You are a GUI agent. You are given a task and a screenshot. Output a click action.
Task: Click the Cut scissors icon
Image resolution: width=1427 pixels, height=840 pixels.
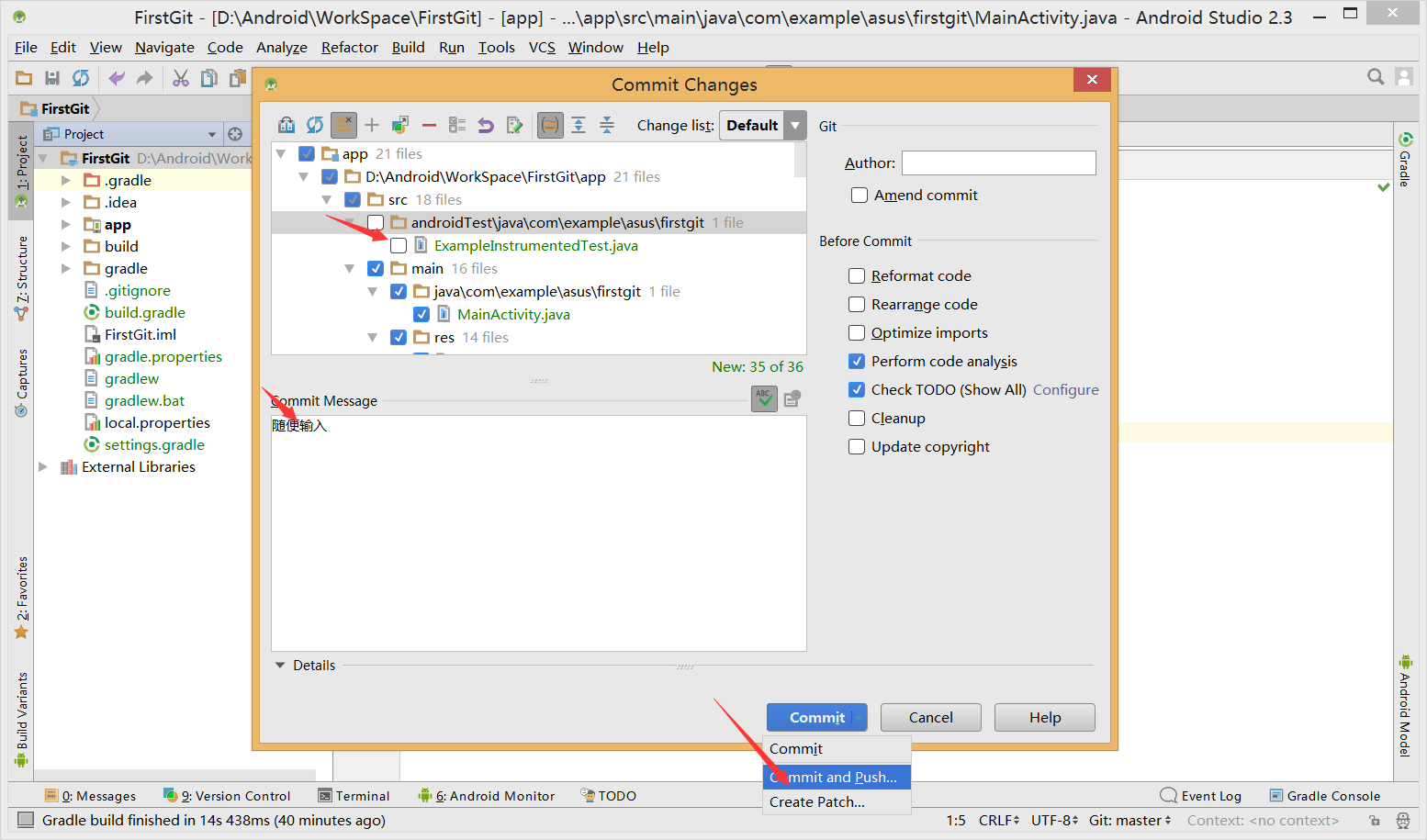(x=181, y=79)
